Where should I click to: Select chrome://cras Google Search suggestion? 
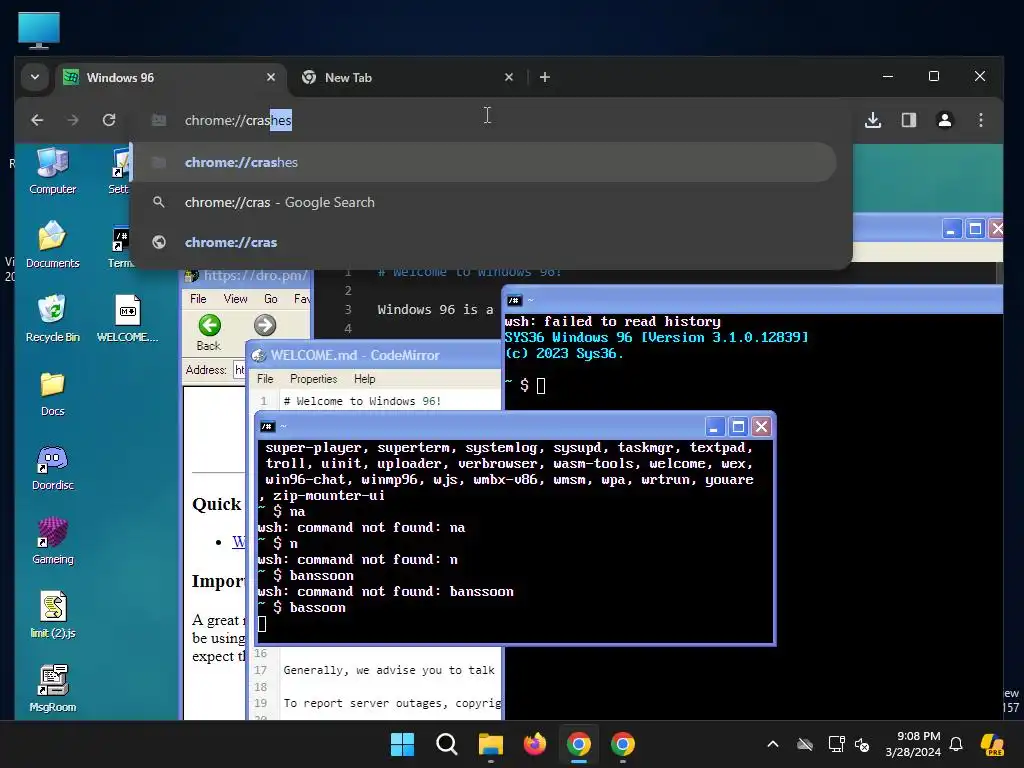(485, 202)
